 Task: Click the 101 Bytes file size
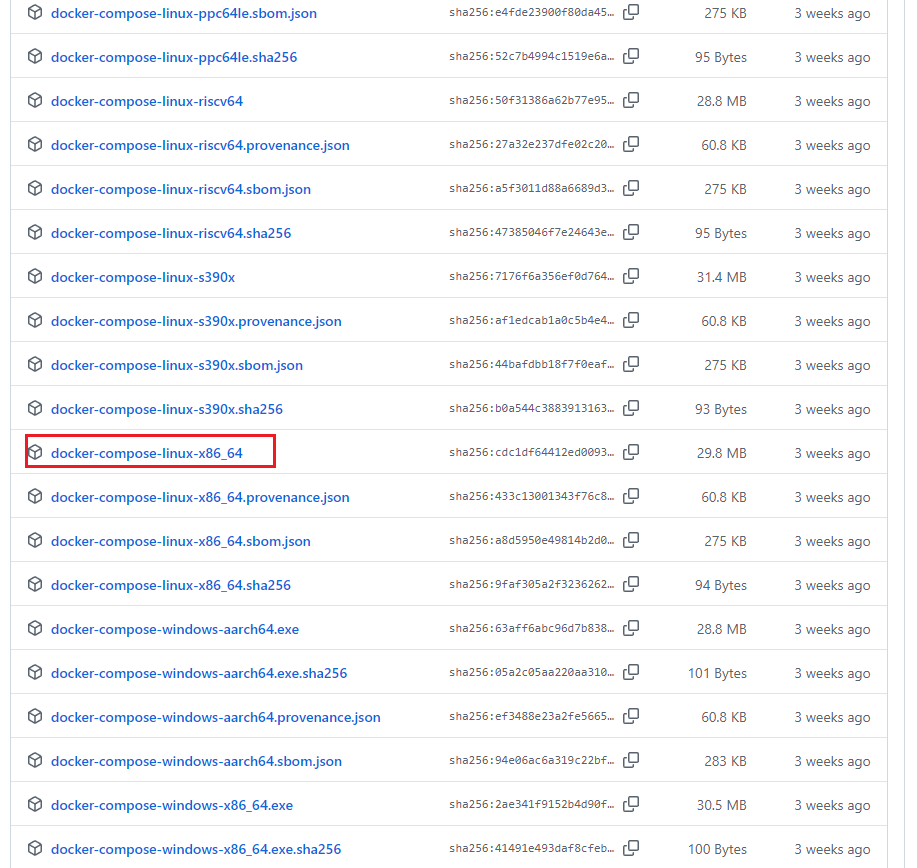click(x=718, y=673)
